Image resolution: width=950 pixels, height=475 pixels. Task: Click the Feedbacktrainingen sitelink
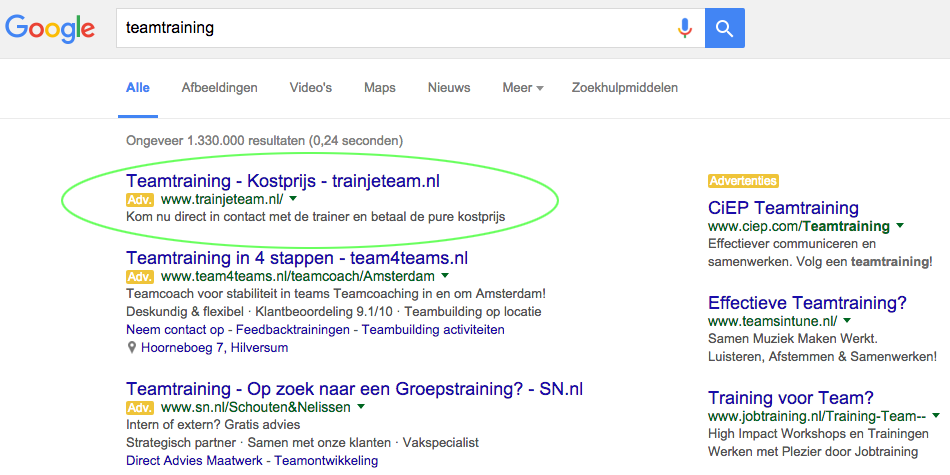293,330
